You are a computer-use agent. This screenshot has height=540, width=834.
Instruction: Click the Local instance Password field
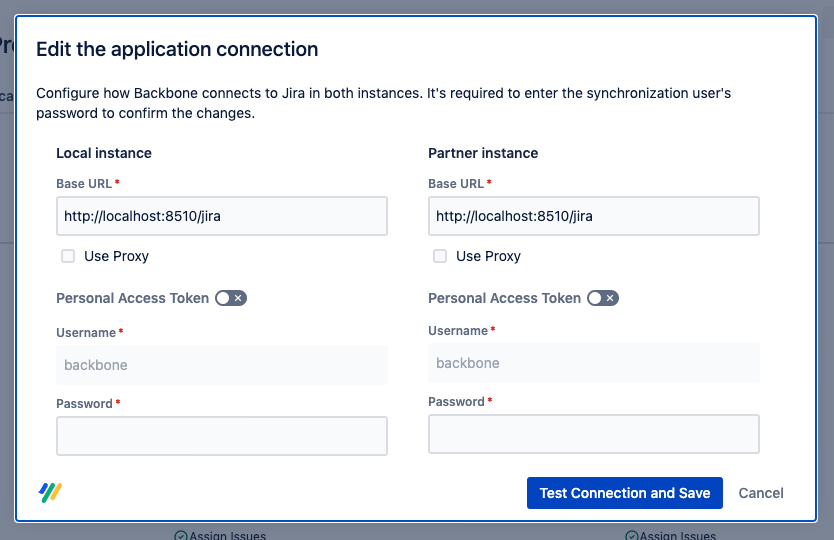221,436
